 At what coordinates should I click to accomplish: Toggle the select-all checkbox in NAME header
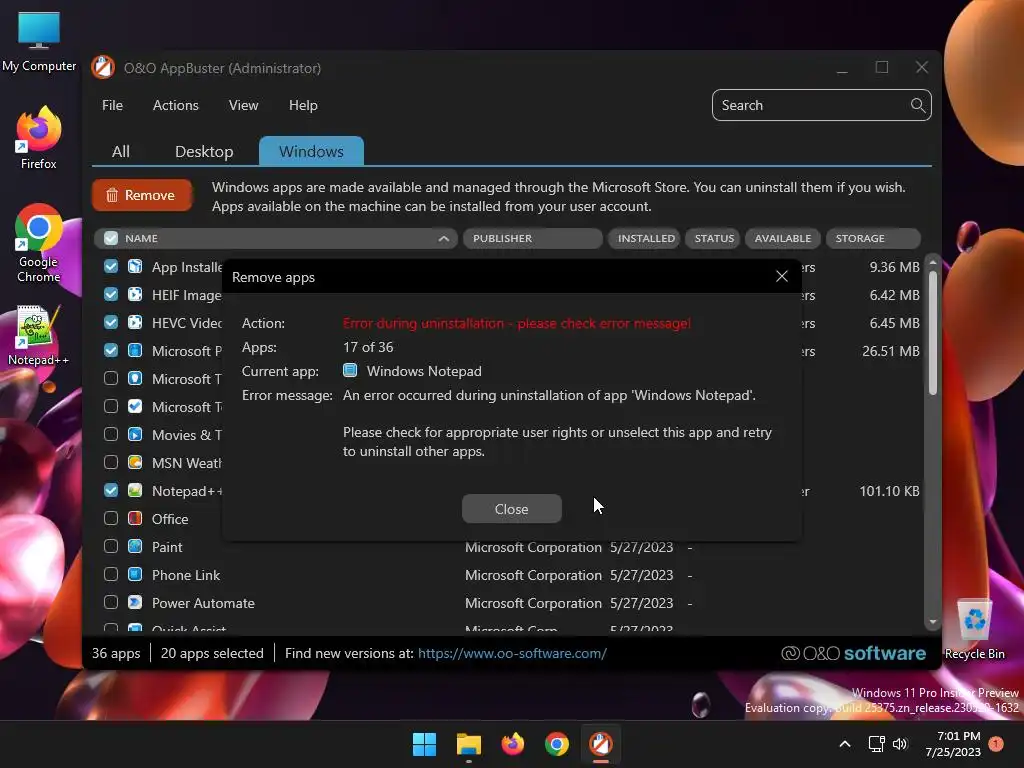pyautogui.click(x=111, y=238)
